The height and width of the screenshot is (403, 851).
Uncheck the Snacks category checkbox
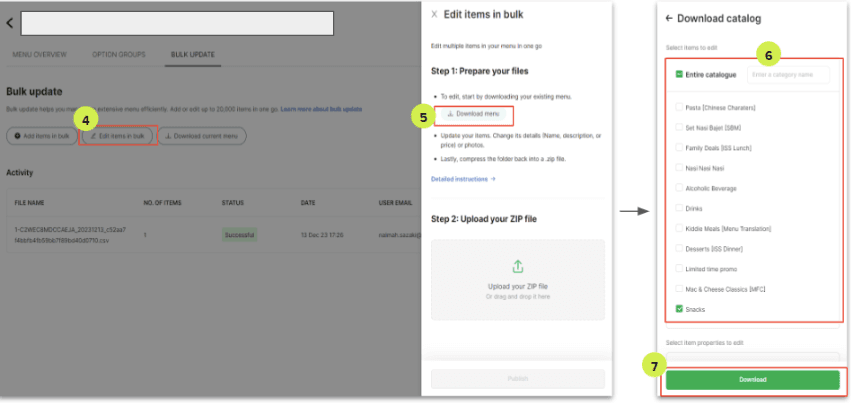click(x=679, y=309)
